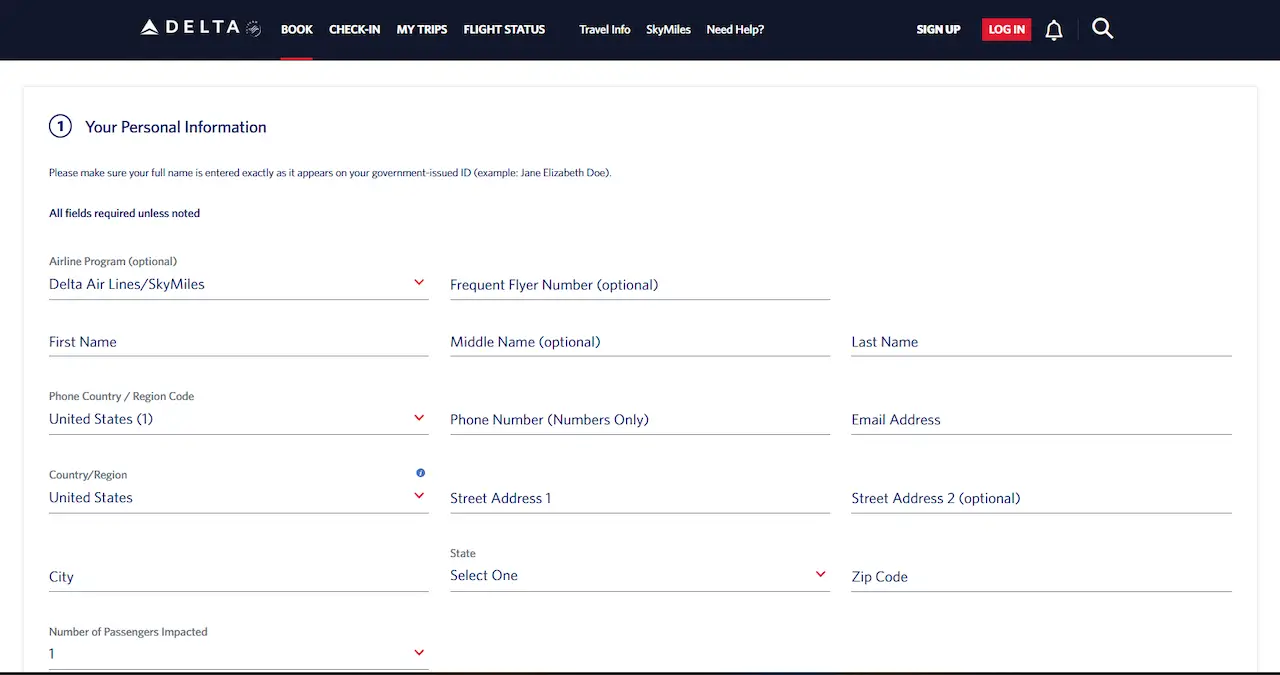1280x675 pixels.
Task: Expand the Airline Program dropdown
Action: (x=238, y=284)
